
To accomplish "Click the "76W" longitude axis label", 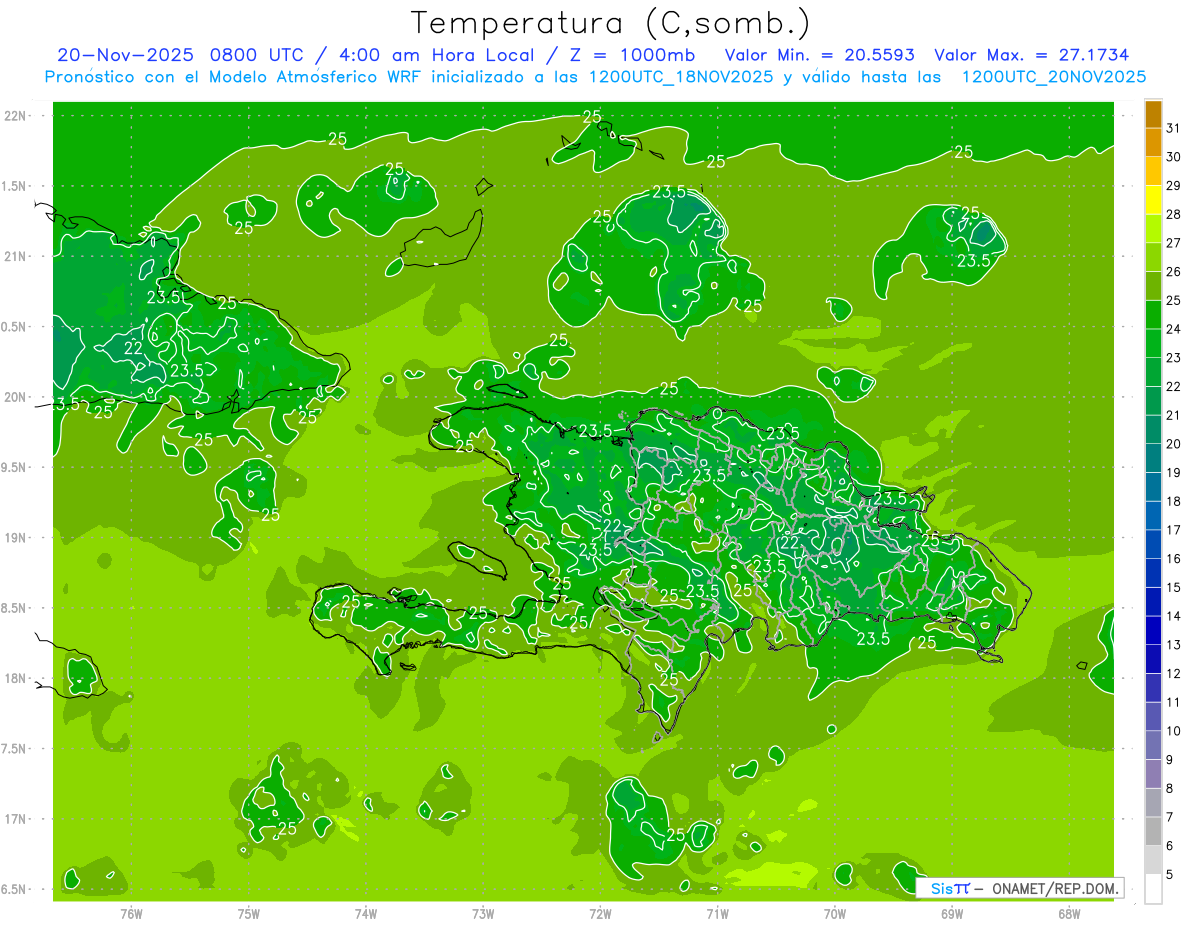I will point(131,914).
